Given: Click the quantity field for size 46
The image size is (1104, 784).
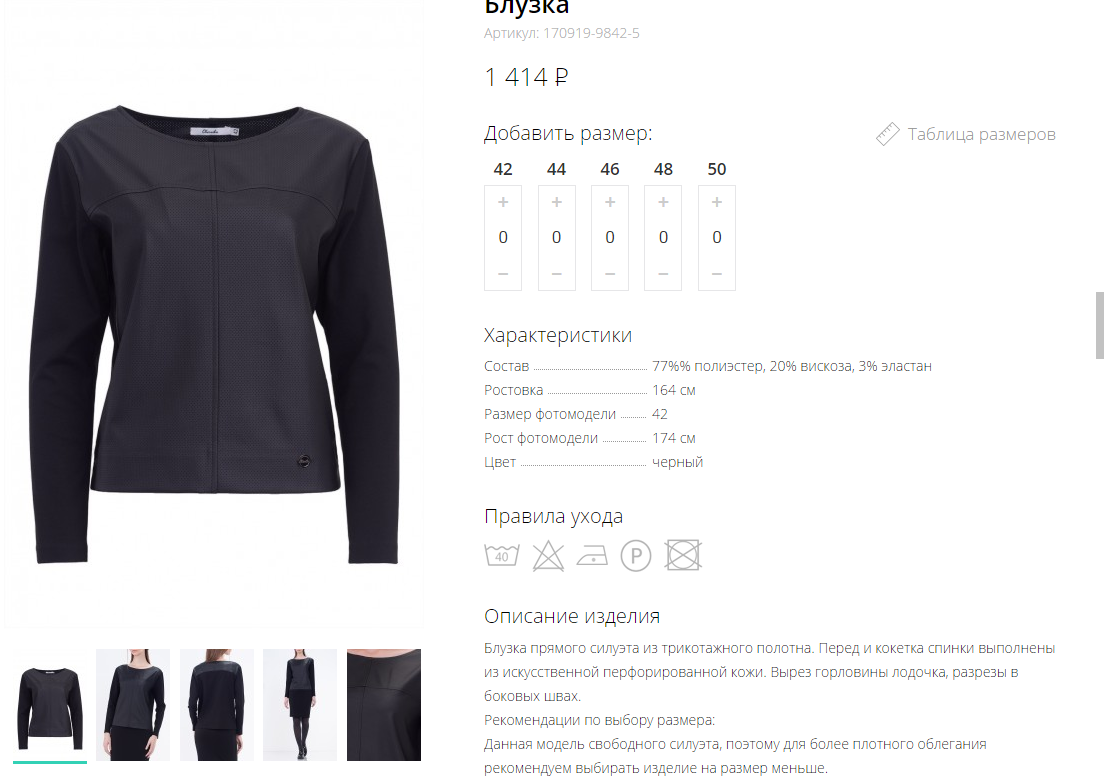Looking at the screenshot, I should tap(610, 237).
